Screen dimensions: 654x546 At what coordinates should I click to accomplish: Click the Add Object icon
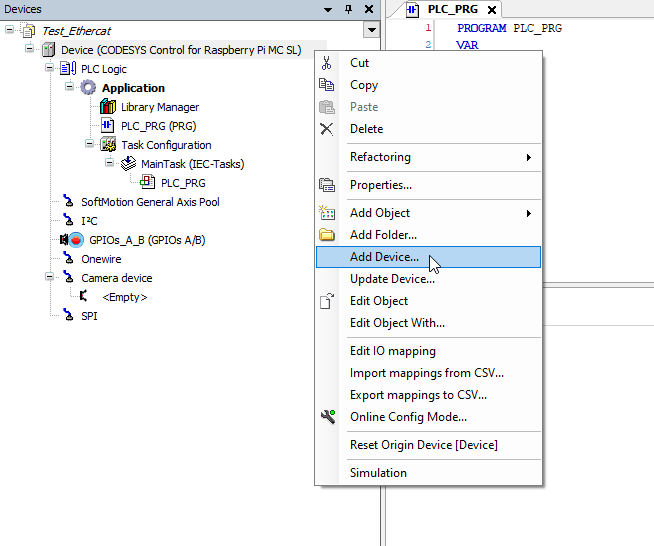click(x=327, y=212)
